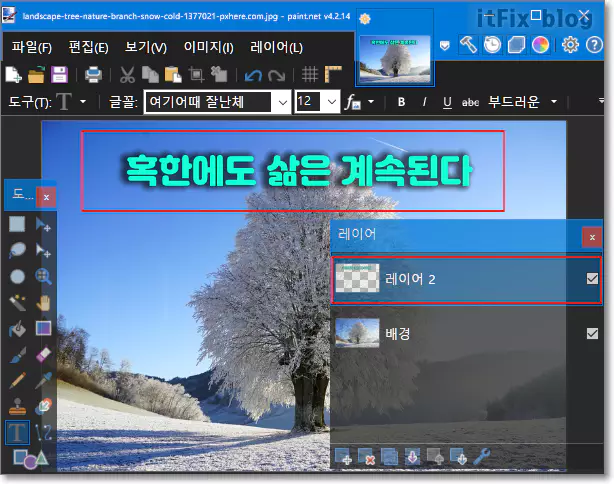The width and height of the screenshot is (614, 484).
Task: Expand the 부드러운 antialiasing dropdown
Action: [x=554, y=102]
